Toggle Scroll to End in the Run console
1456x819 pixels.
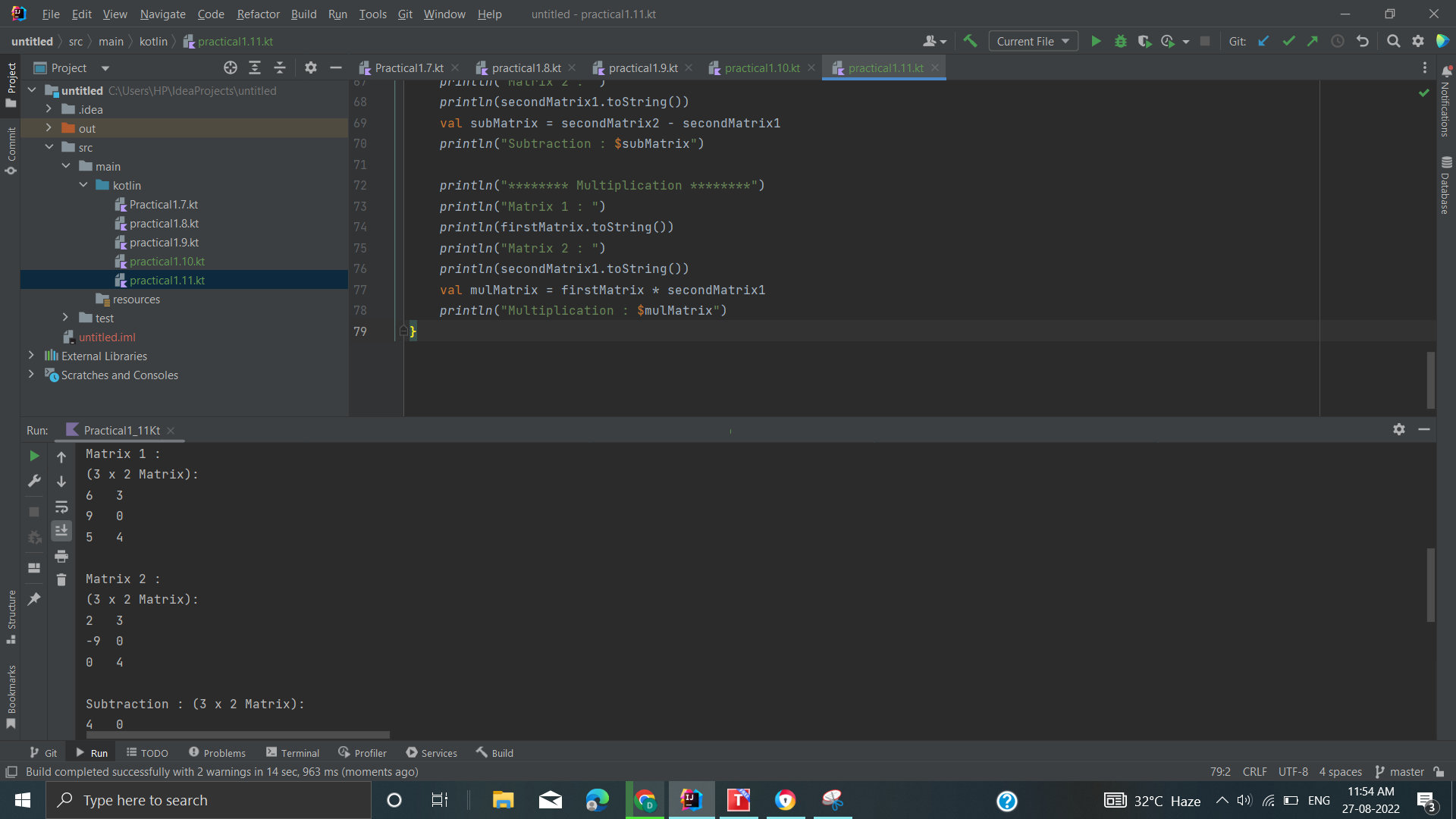[61, 530]
